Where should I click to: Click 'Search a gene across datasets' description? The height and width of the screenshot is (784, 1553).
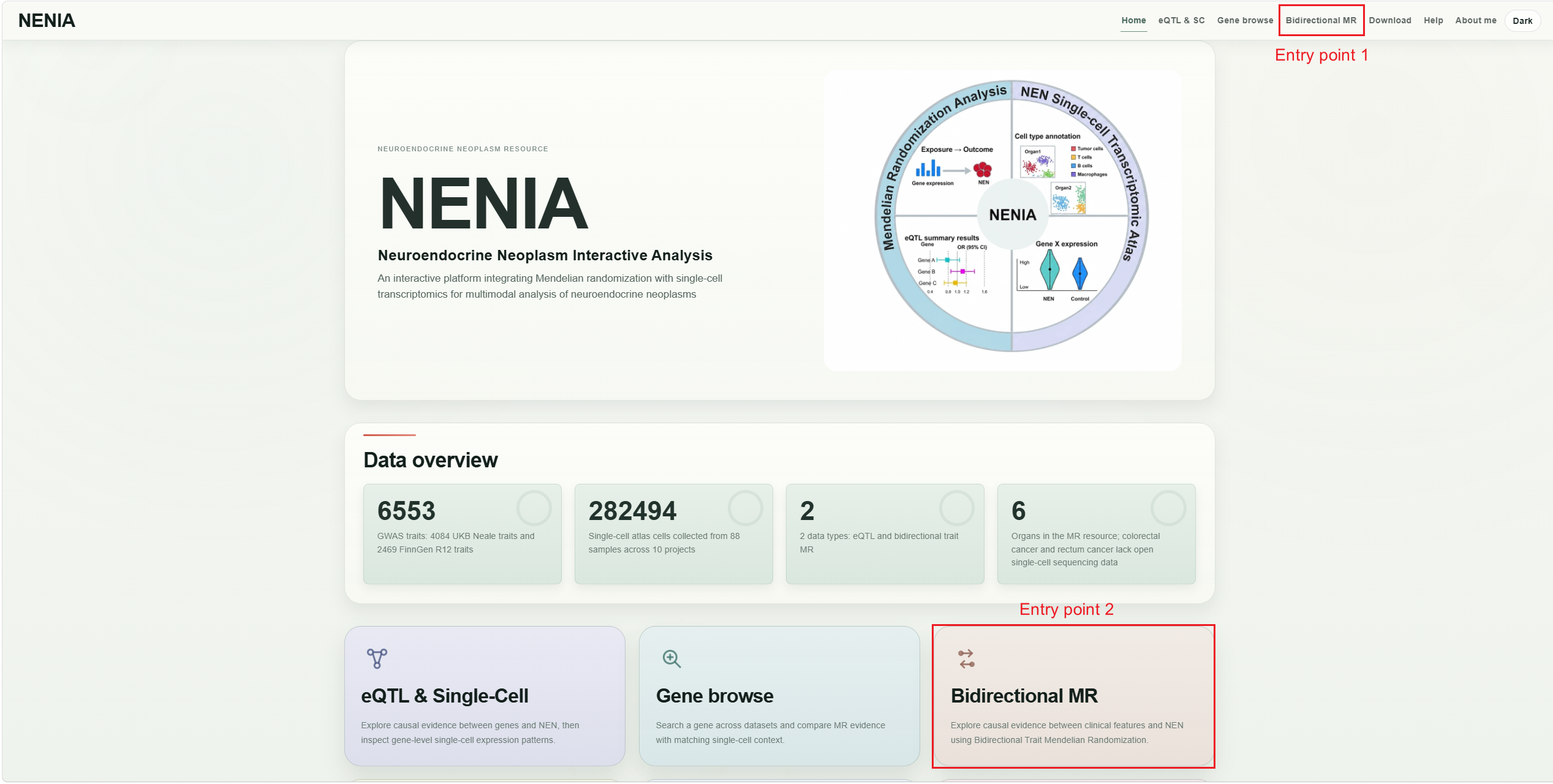[x=771, y=733]
